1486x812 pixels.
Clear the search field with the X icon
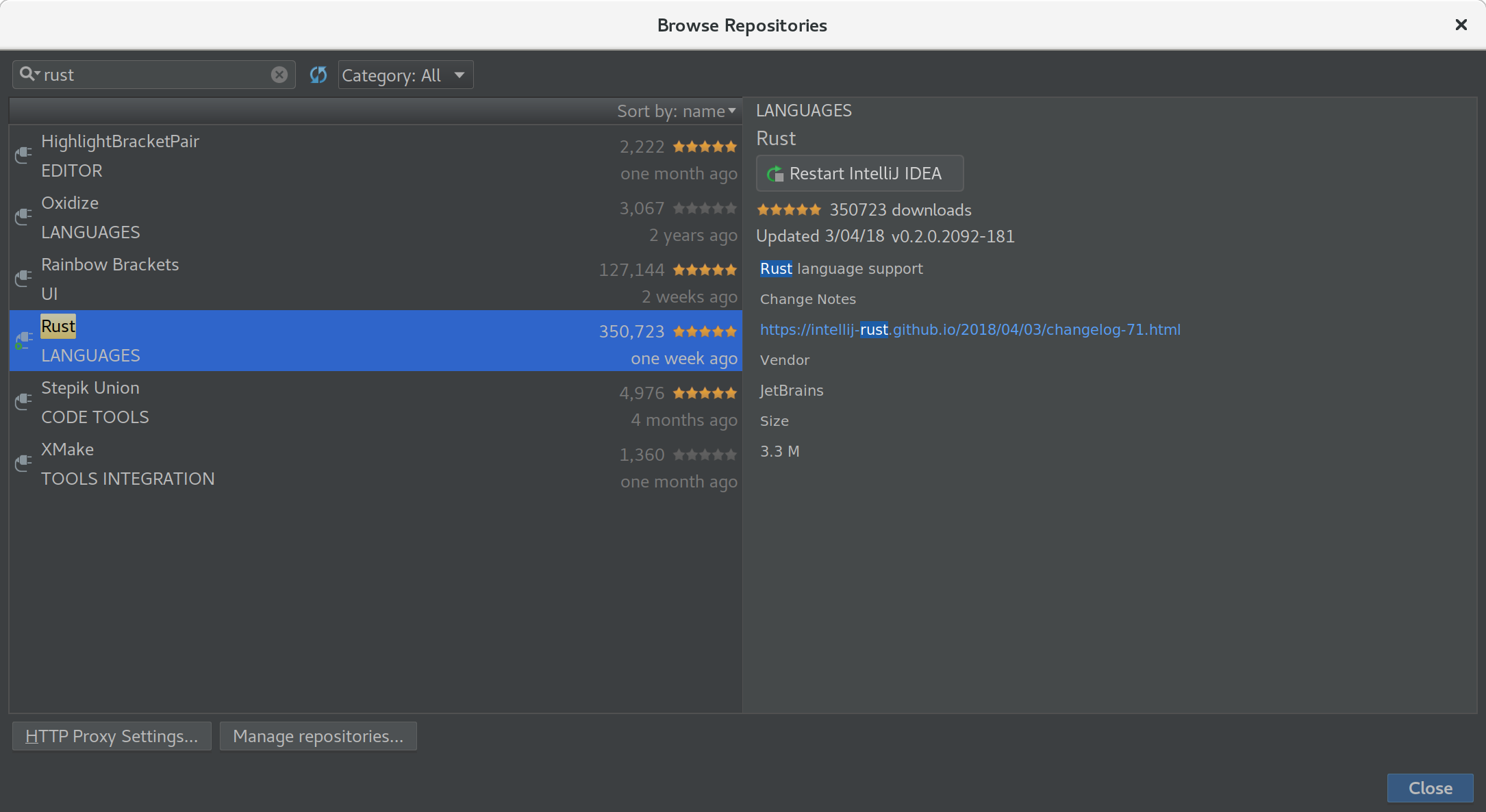279,75
